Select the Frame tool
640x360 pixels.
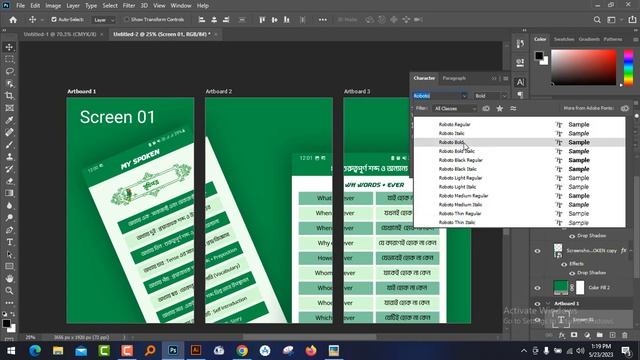coord(9,108)
